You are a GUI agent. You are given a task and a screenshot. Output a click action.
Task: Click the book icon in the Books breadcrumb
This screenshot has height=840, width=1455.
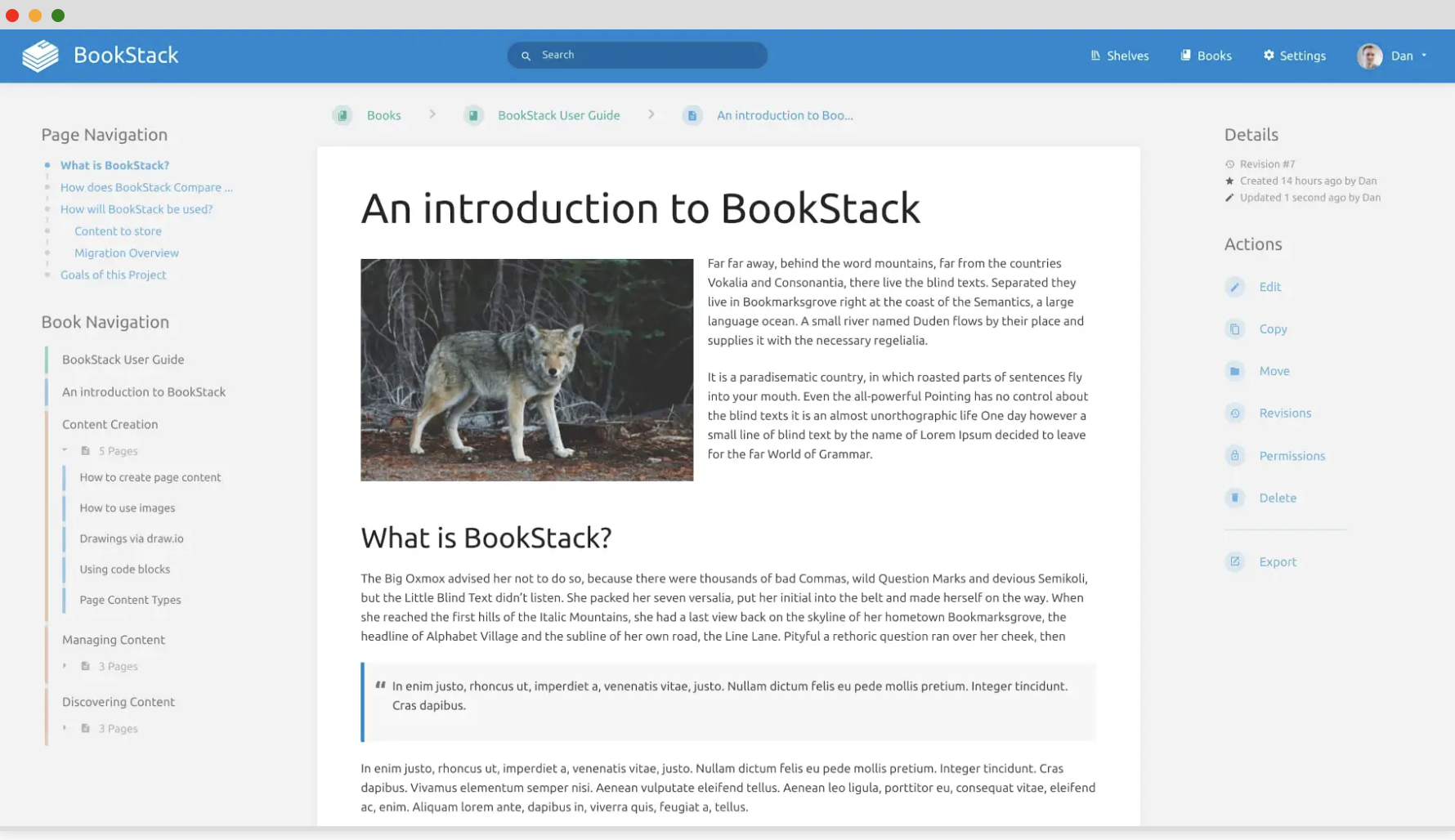pyautogui.click(x=342, y=115)
